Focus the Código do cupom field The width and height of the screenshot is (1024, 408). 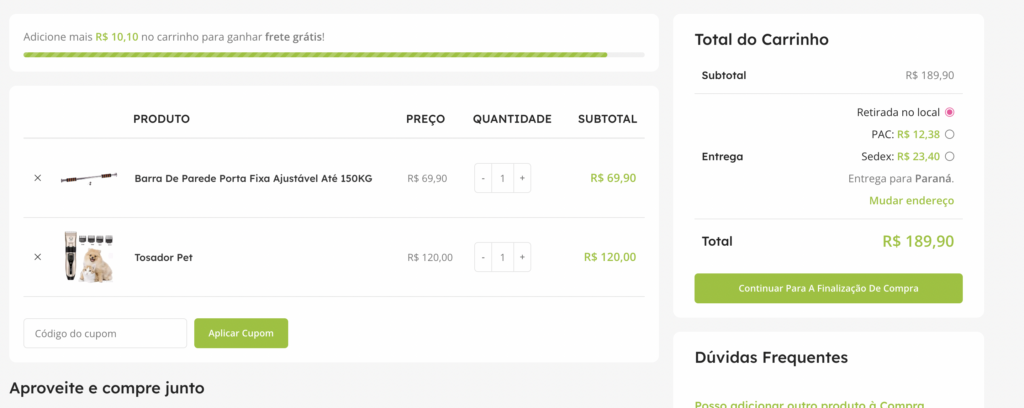[105, 333]
